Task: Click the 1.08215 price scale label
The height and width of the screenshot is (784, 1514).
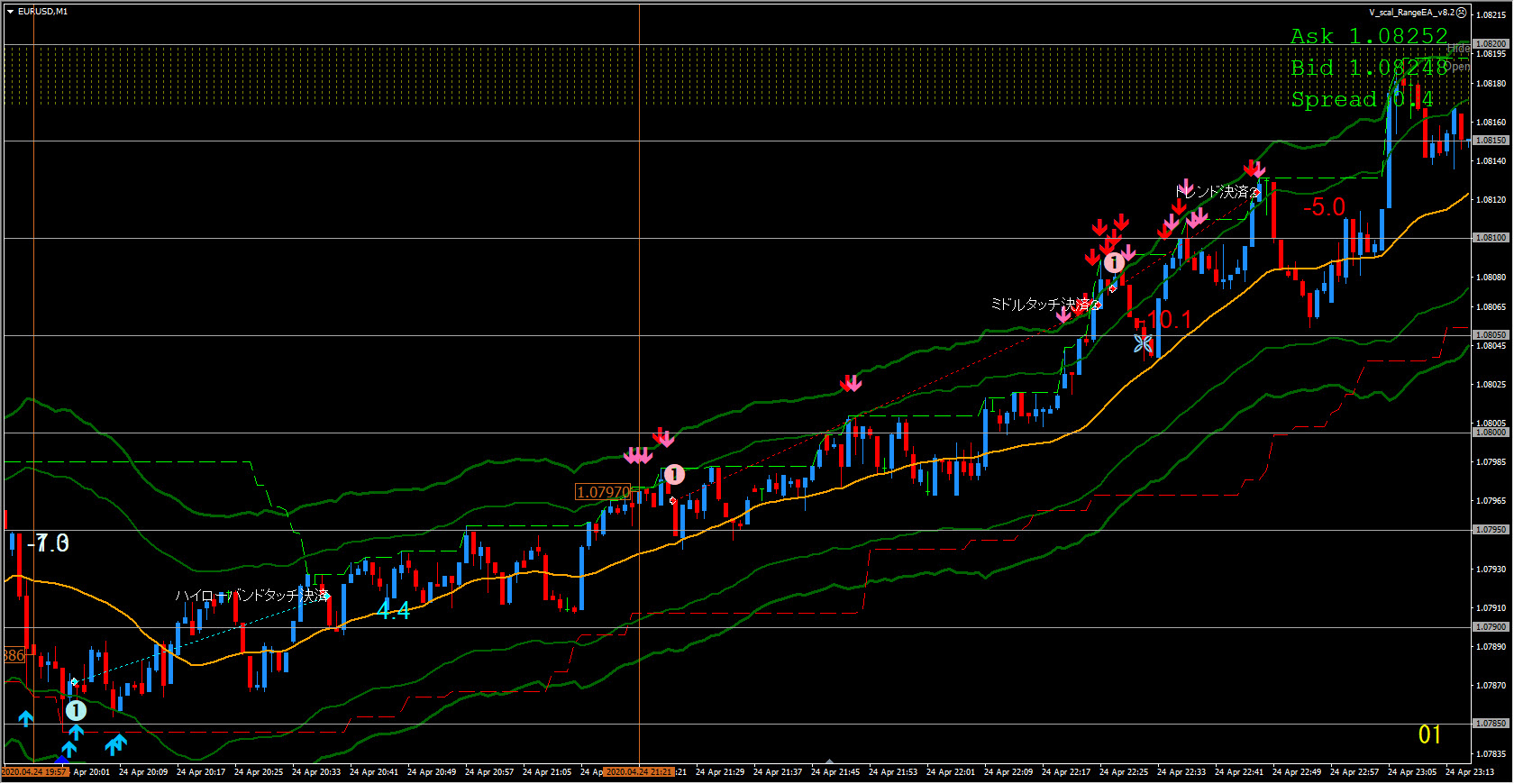Action: tap(1491, 15)
